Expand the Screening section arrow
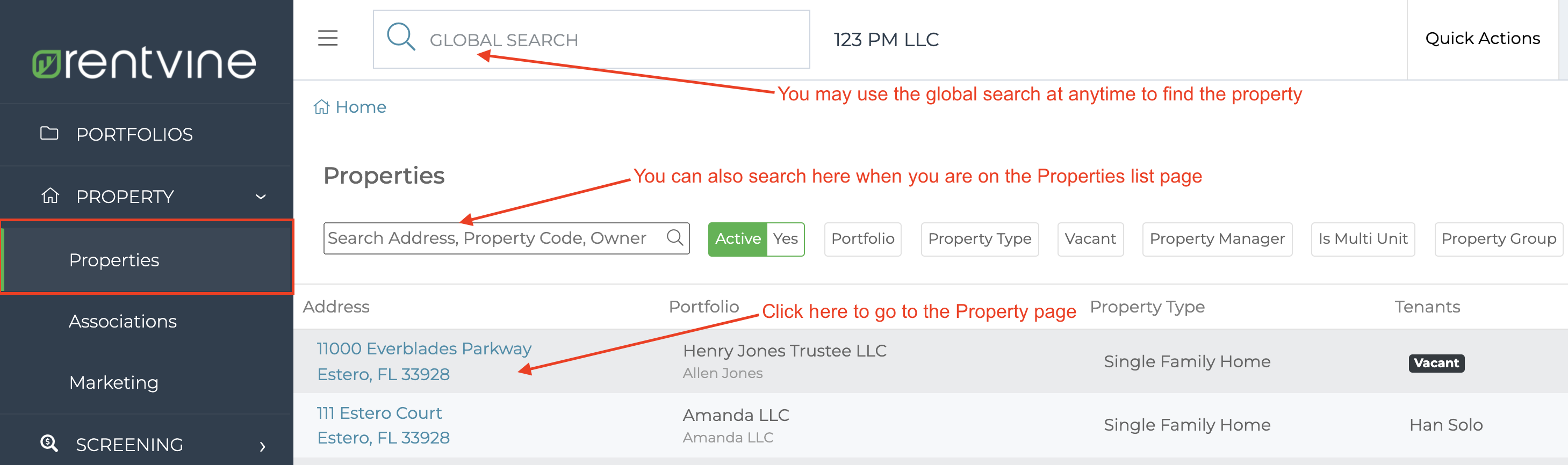 pyautogui.click(x=262, y=446)
